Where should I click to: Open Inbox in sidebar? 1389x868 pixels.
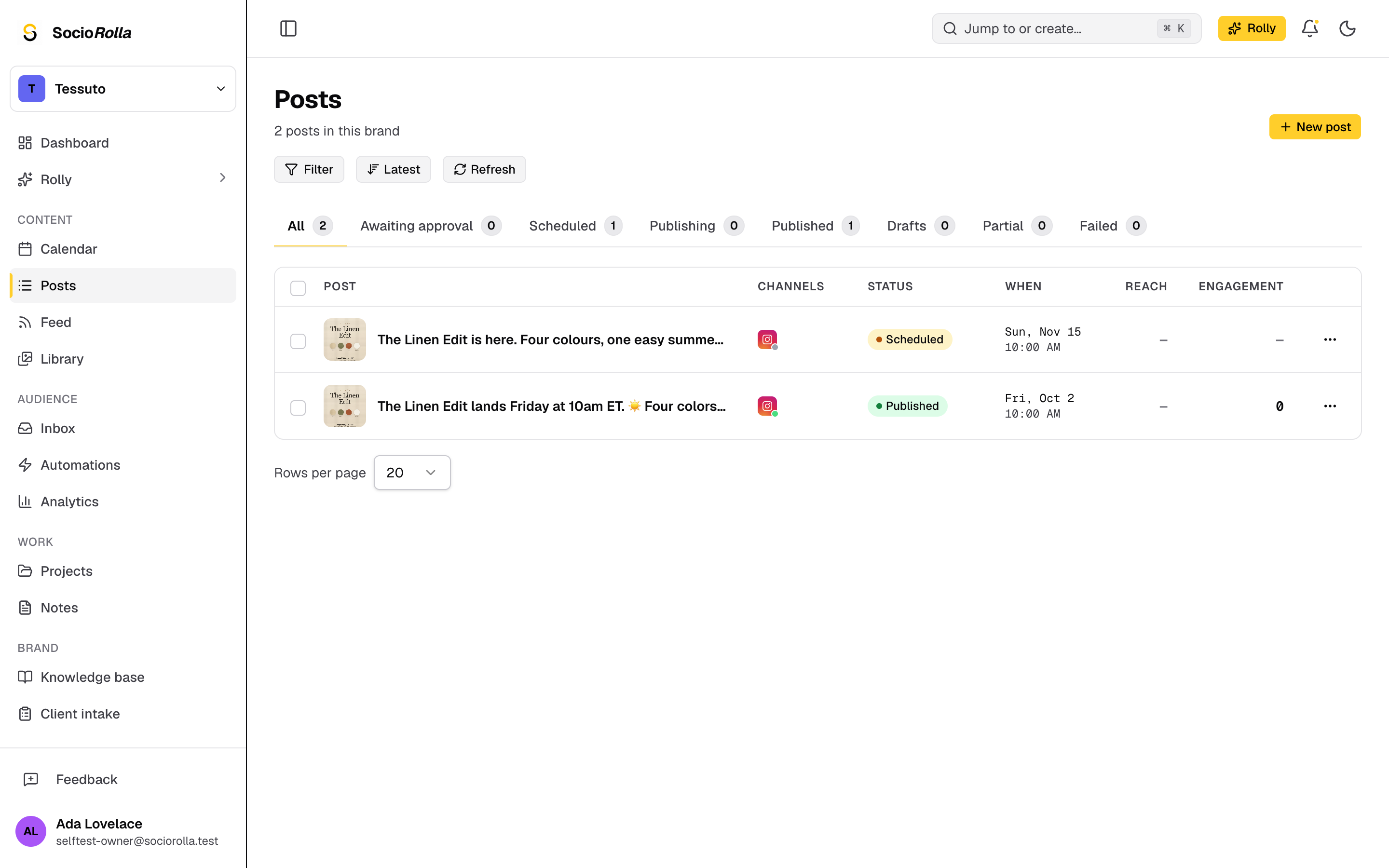pos(123,428)
